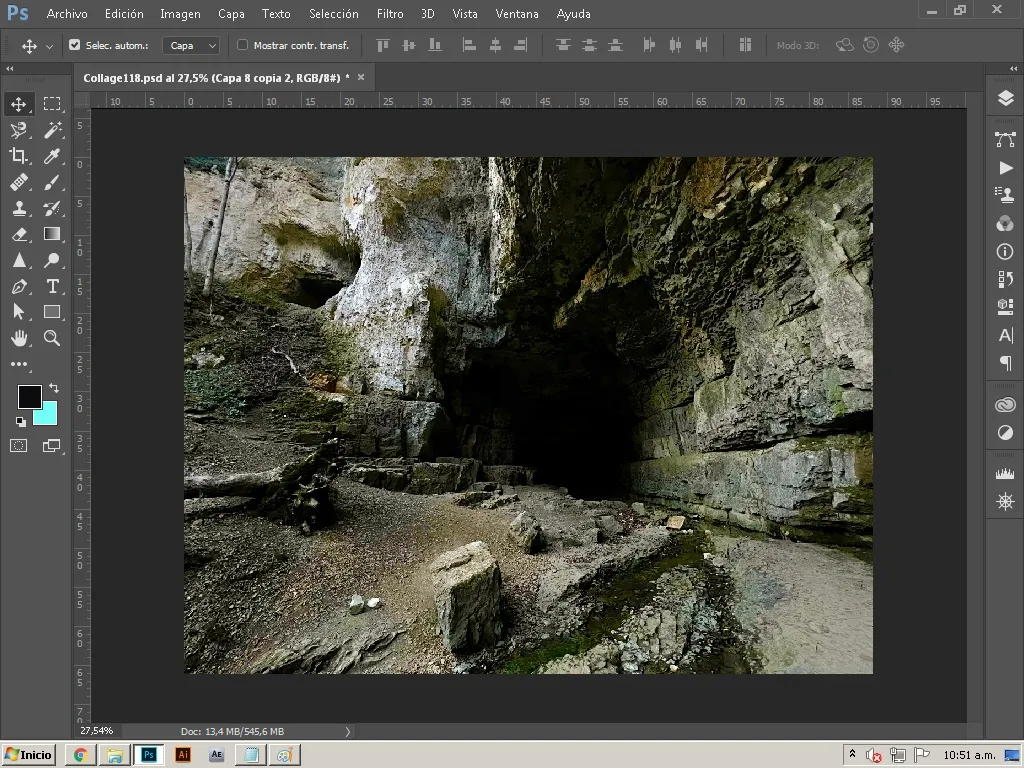Open the Character panel icon
Viewport: 1024px width, 768px height.
(x=1005, y=336)
